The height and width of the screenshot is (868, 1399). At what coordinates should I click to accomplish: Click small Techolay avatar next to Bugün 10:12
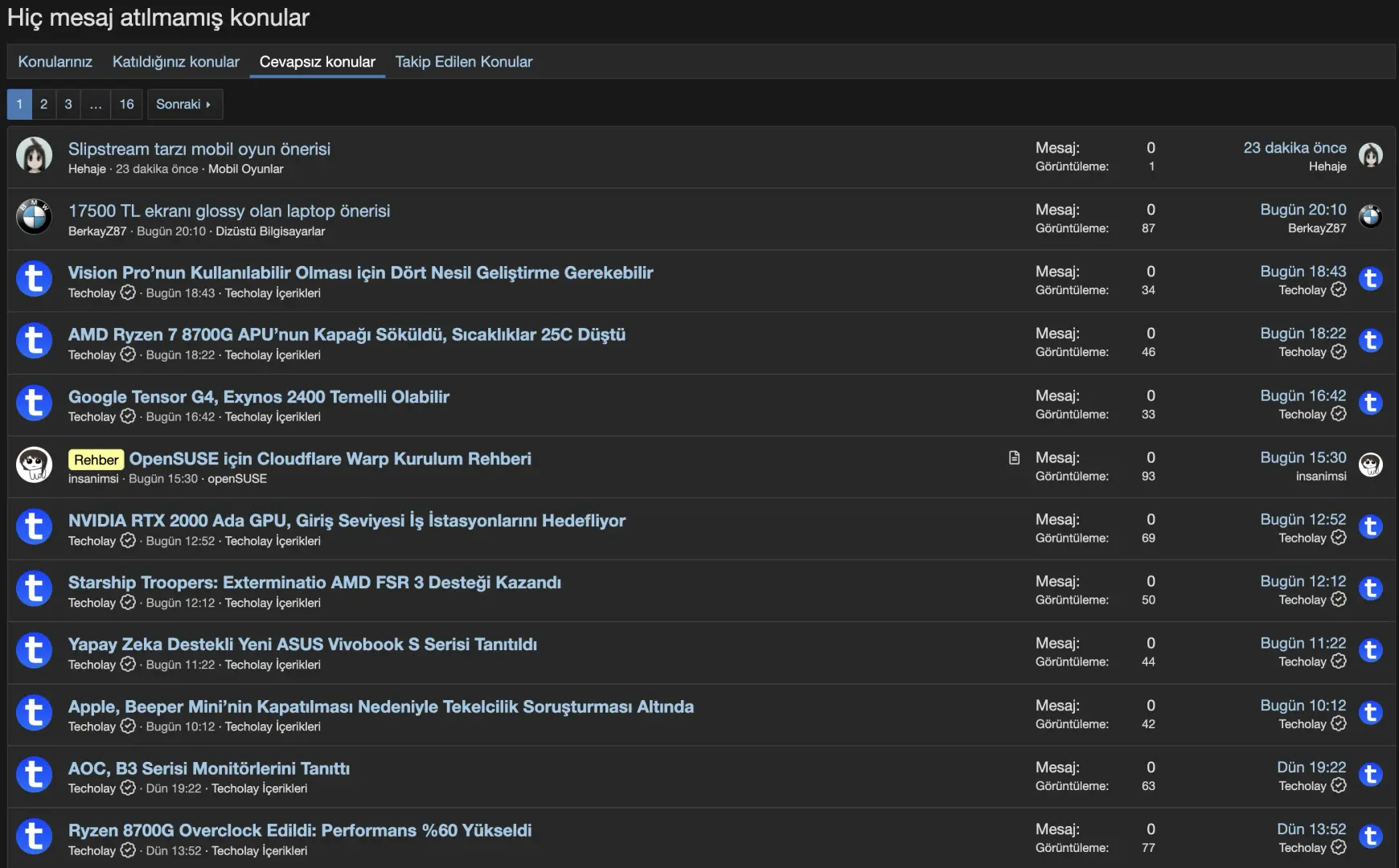coord(1371,713)
